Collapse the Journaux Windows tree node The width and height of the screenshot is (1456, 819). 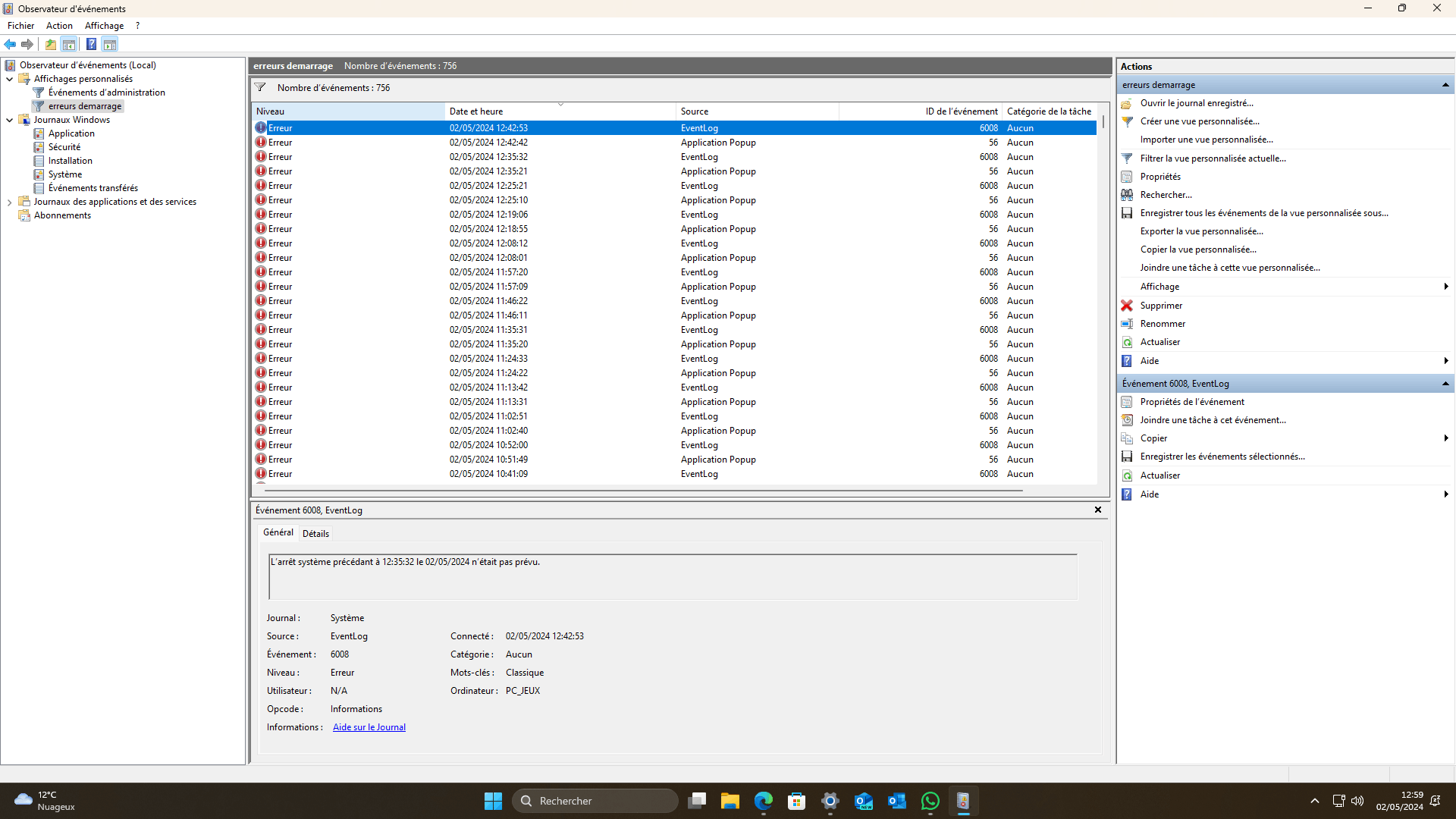point(9,120)
